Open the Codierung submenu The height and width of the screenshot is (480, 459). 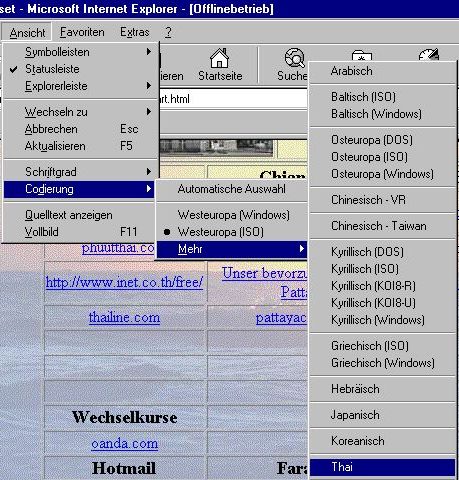click(80, 189)
